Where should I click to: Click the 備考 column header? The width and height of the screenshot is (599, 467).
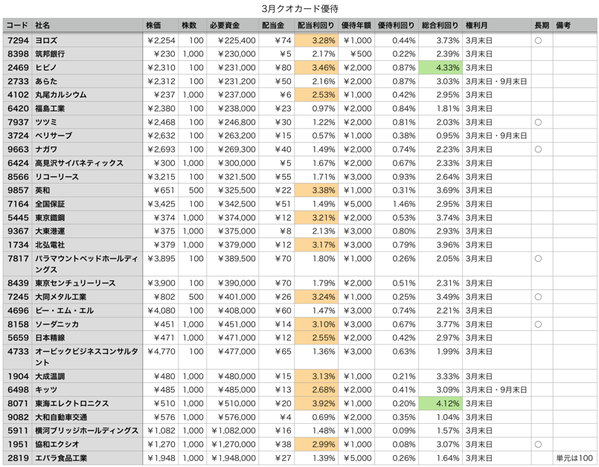tap(575, 25)
